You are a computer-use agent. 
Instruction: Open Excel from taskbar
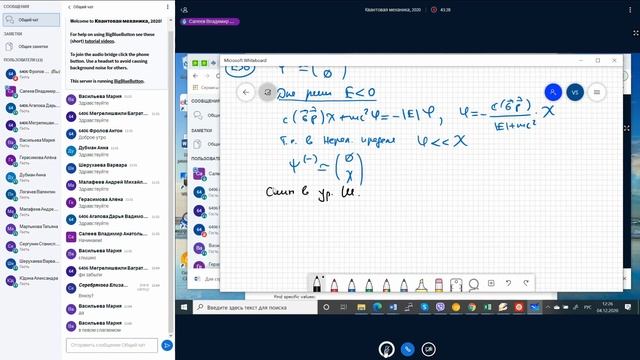click(487, 307)
